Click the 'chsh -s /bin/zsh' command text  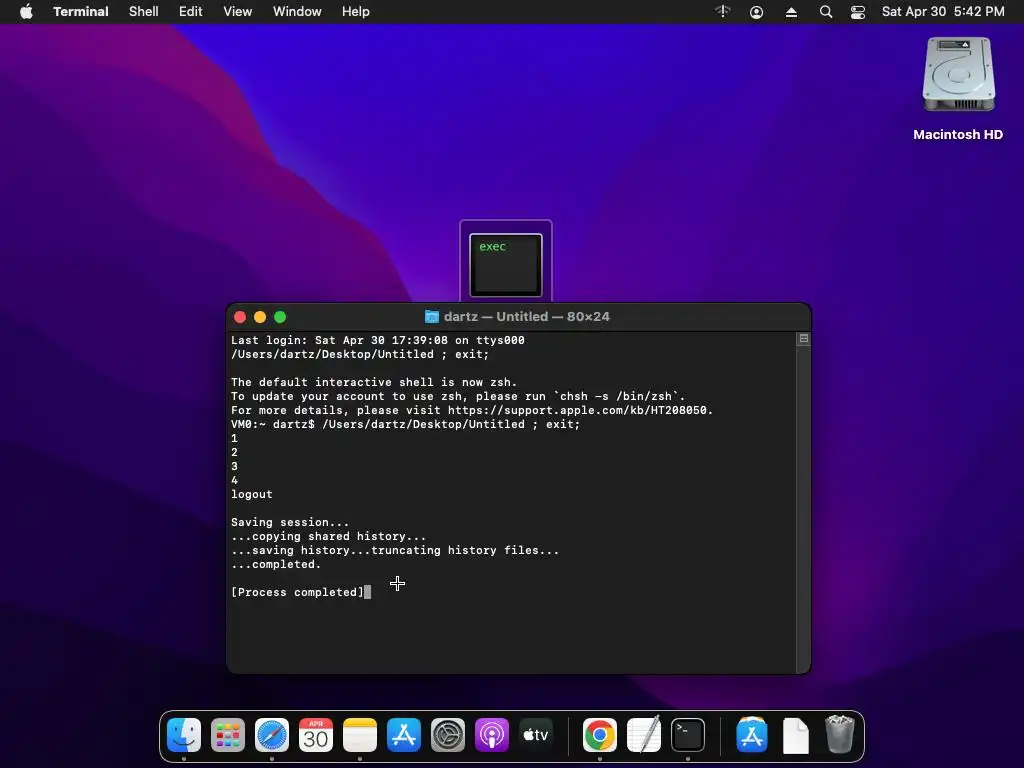click(x=616, y=396)
